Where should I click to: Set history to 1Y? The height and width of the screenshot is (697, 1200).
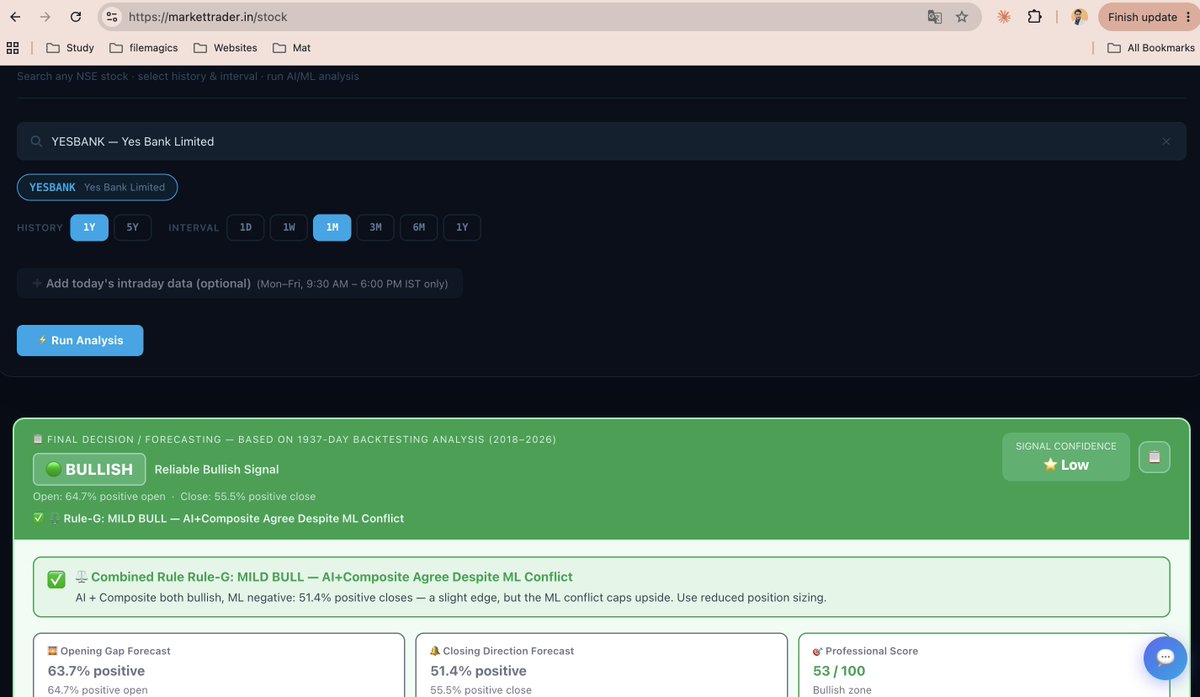click(x=89, y=227)
